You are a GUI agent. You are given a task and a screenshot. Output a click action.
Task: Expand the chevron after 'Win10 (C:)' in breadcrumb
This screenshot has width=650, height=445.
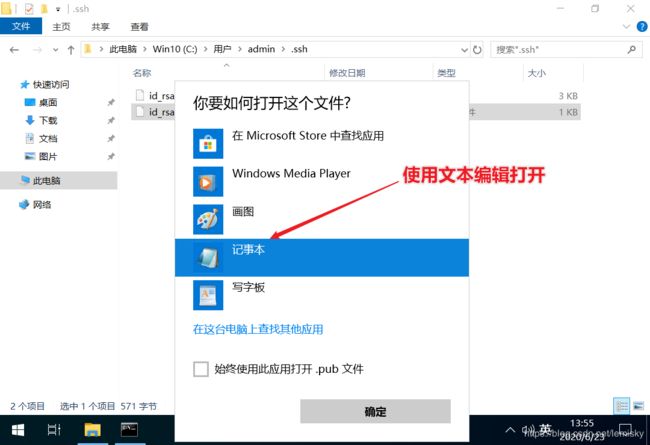[x=205, y=49]
